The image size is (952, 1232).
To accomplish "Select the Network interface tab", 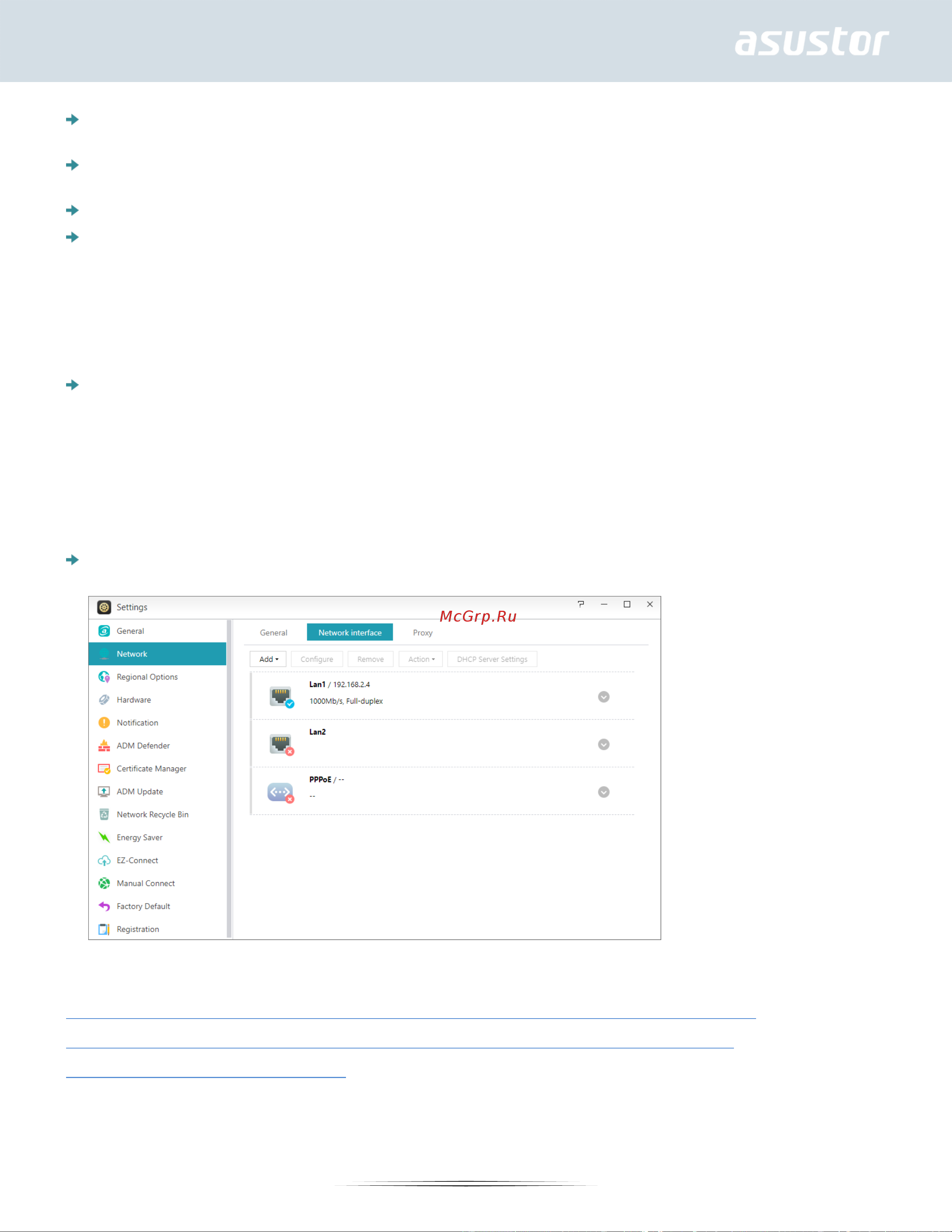I will point(350,633).
